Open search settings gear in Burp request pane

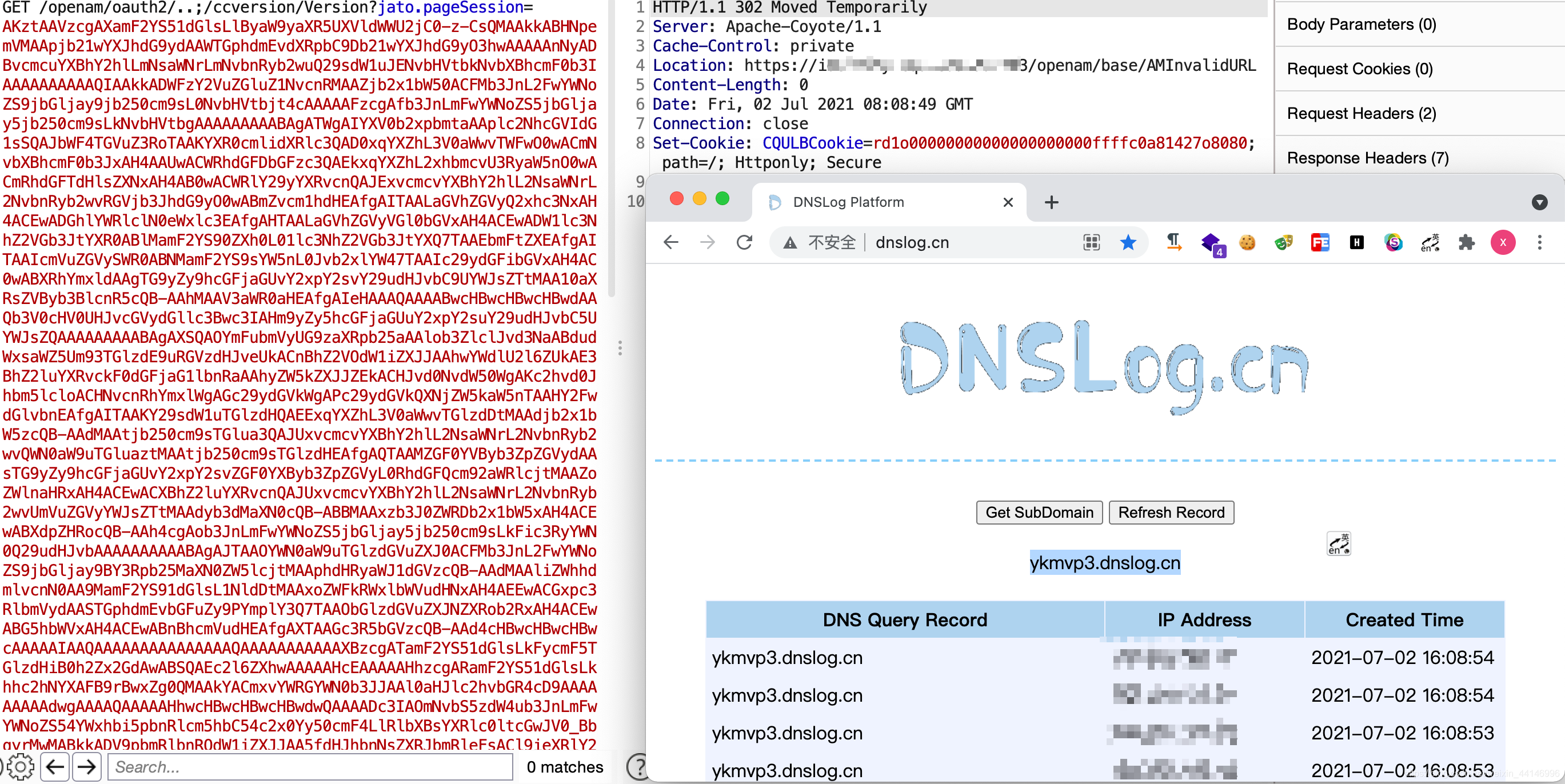click(x=21, y=767)
